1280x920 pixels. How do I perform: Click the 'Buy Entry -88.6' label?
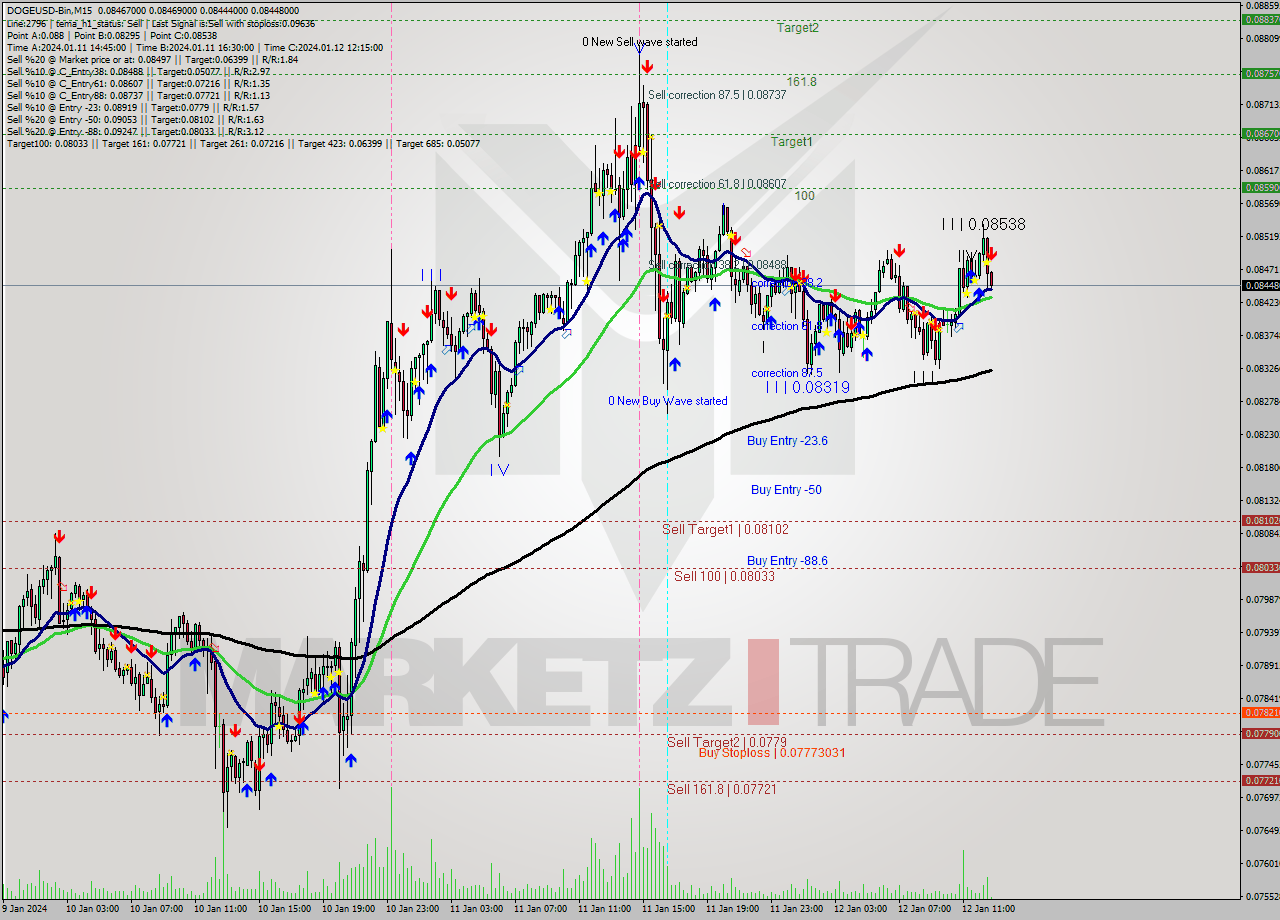pyautogui.click(x=787, y=561)
